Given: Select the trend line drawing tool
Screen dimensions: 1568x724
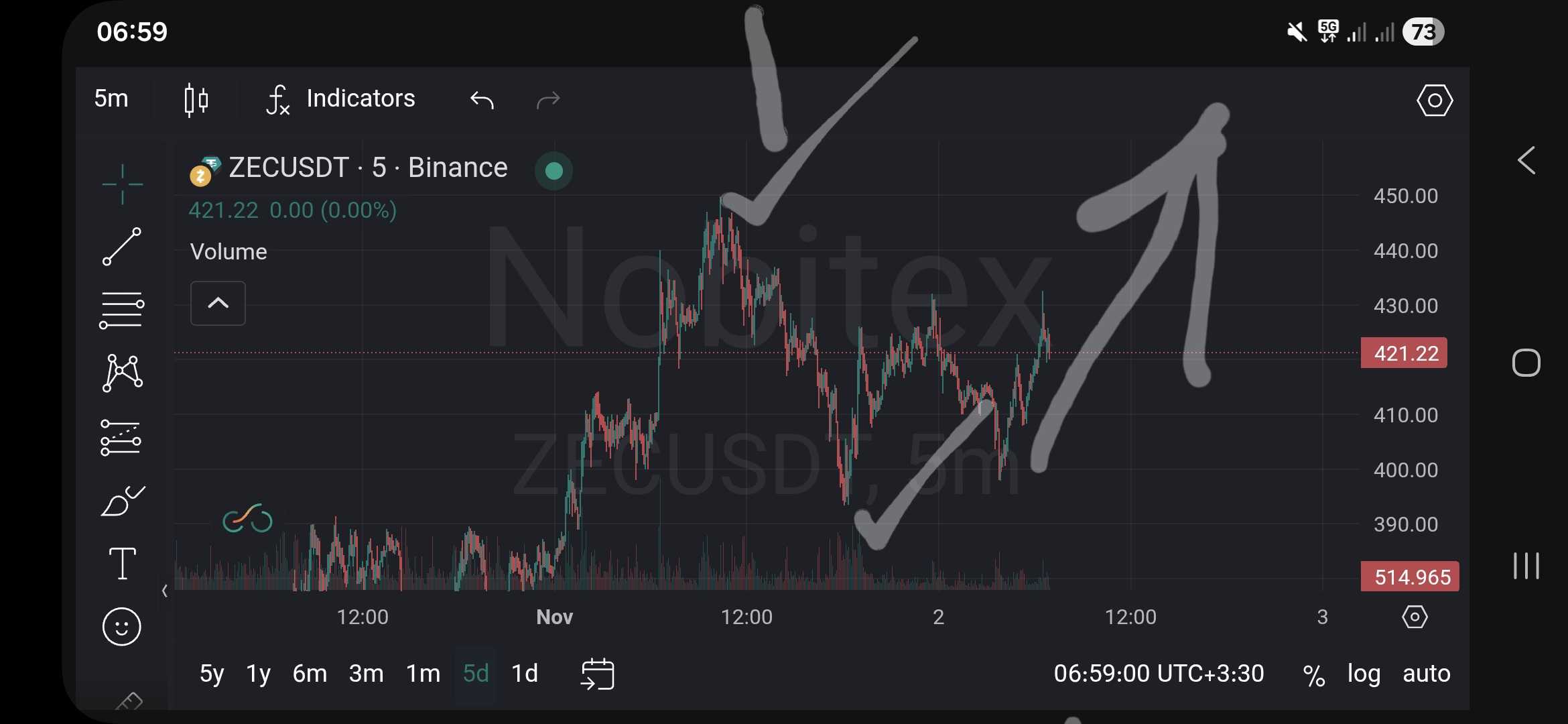Looking at the screenshot, I should click(122, 247).
